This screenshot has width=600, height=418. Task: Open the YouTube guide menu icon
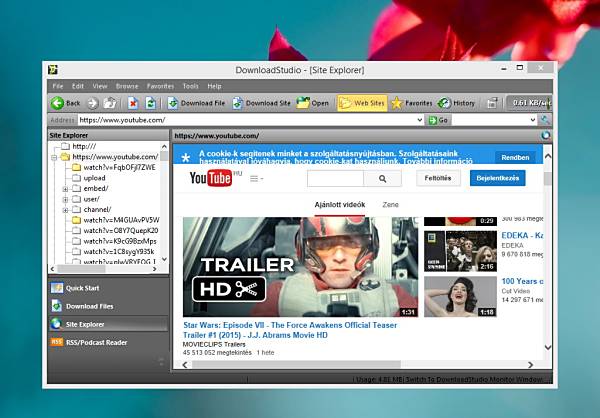click(256, 178)
